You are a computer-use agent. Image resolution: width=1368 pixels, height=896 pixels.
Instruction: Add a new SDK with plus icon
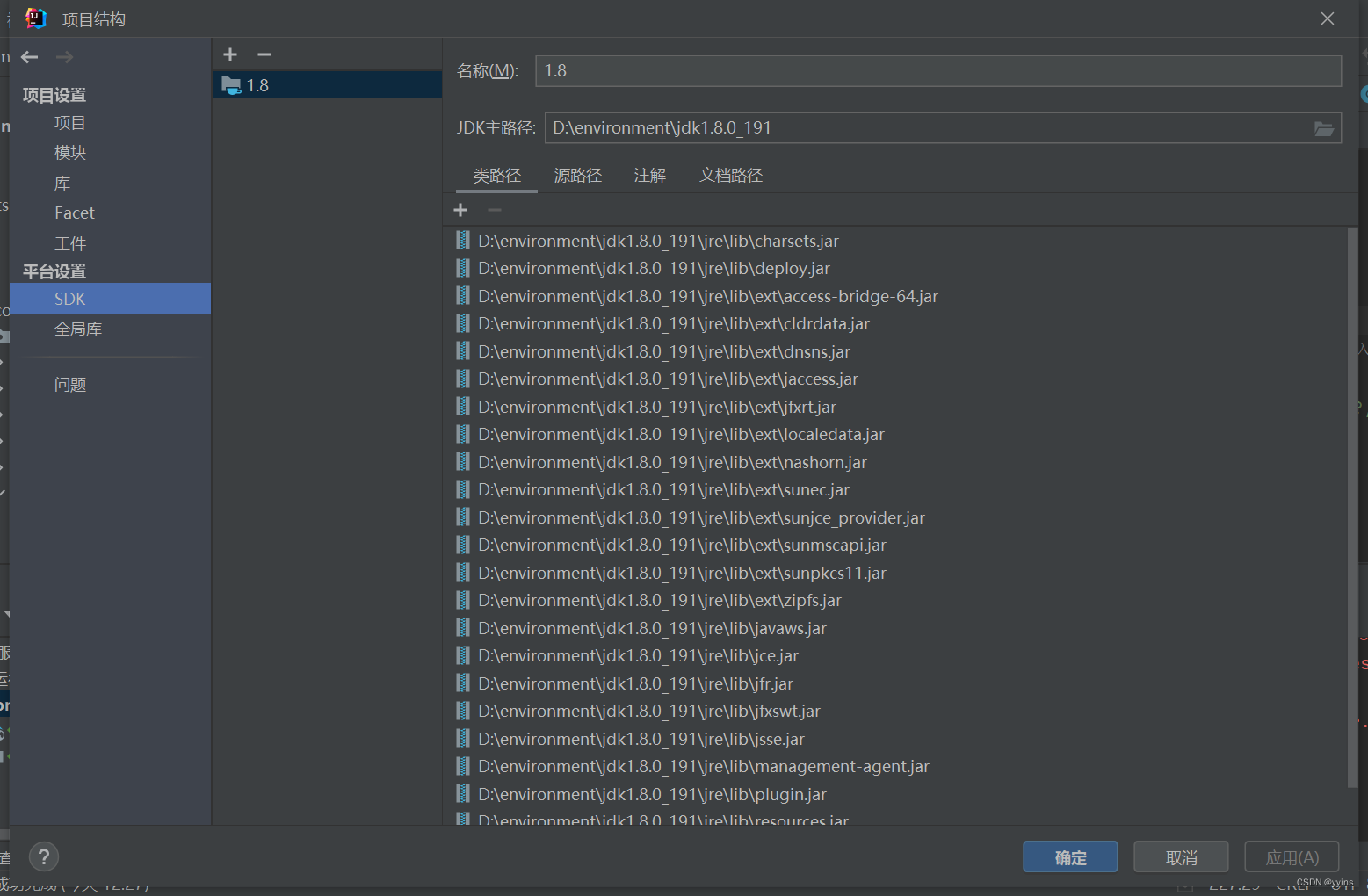(230, 54)
